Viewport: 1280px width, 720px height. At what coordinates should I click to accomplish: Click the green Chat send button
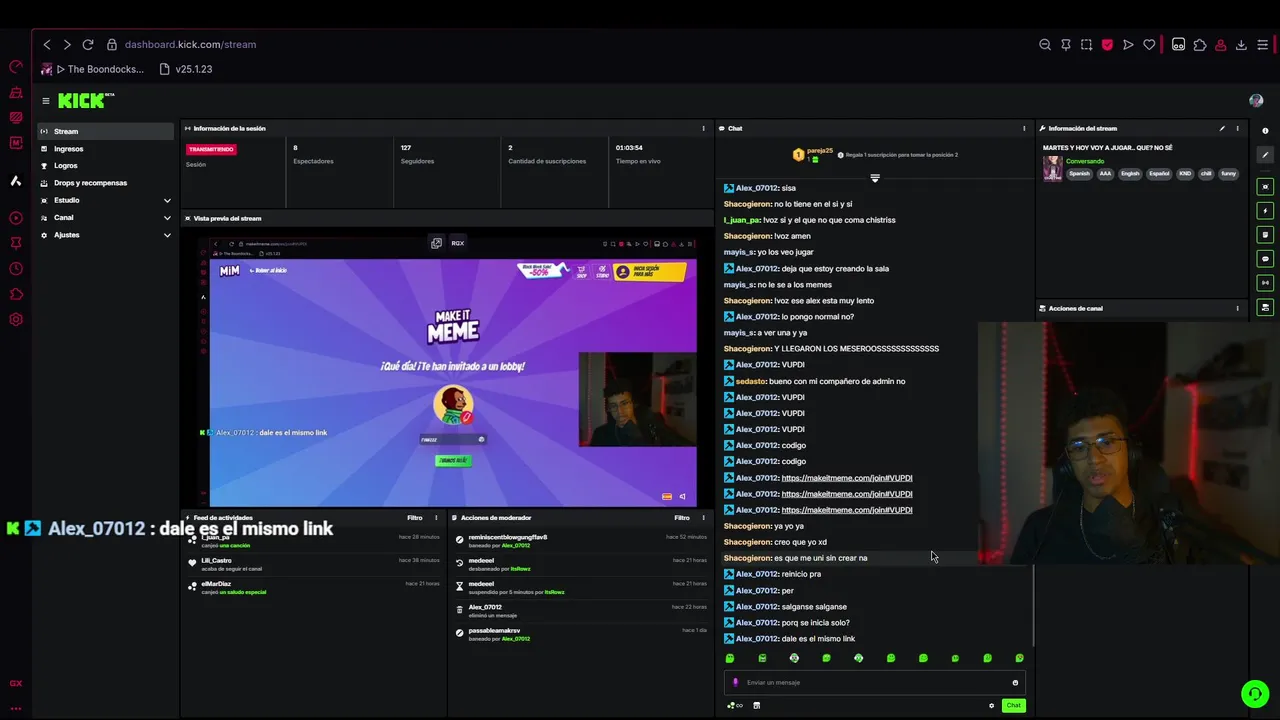click(x=1013, y=705)
